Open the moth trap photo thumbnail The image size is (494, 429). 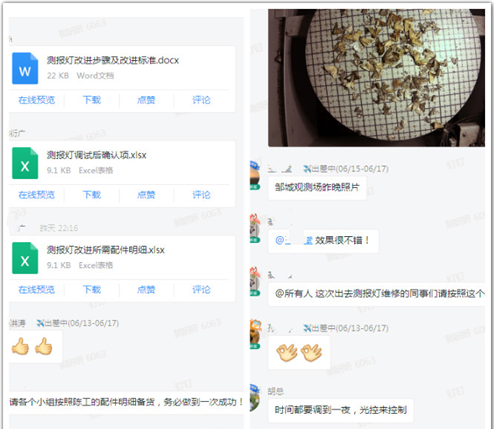tap(376, 78)
